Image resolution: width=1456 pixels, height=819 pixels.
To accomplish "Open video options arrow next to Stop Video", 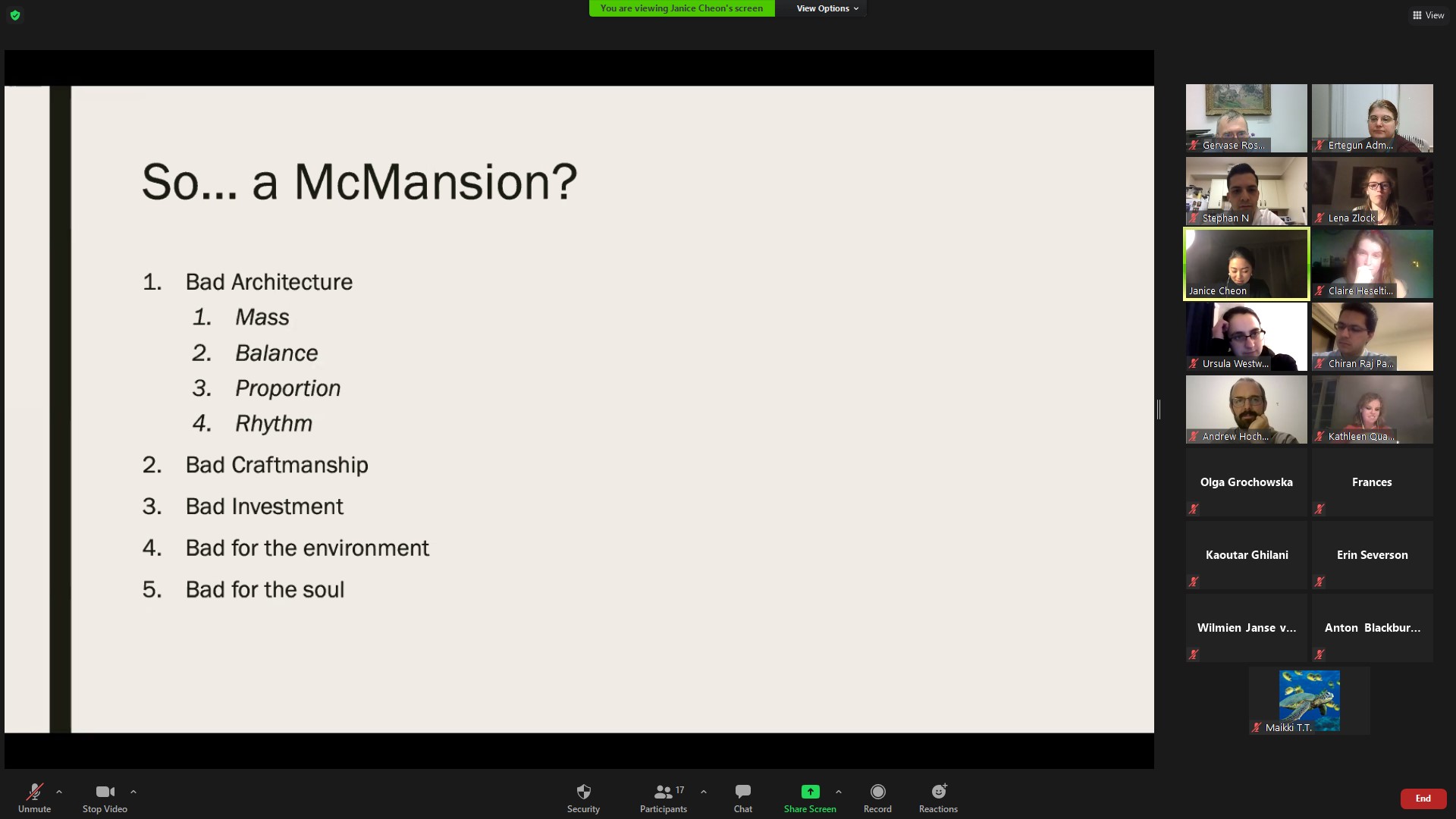I will pyautogui.click(x=133, y=792).
